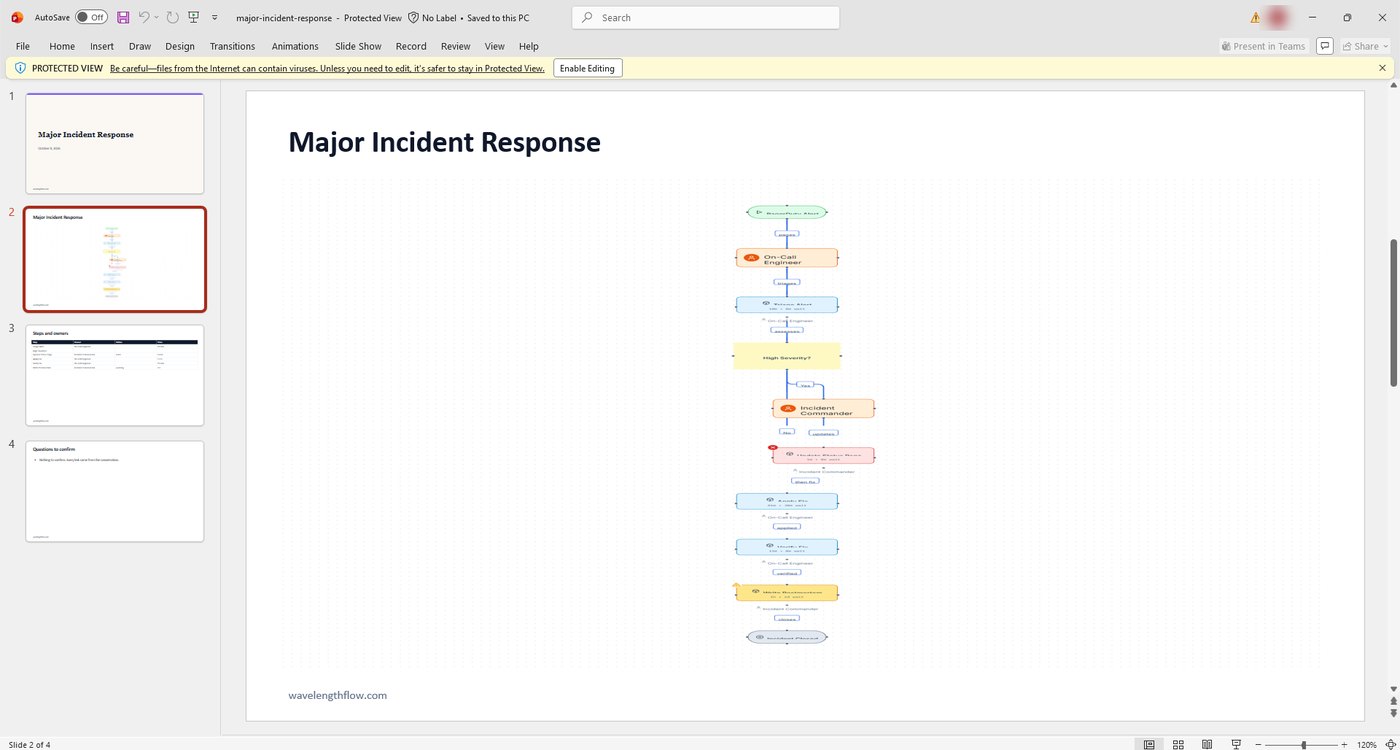This screenshot has height=750, width=1400.
Task: Click Enable Editing button
Action: coord(588,68)
